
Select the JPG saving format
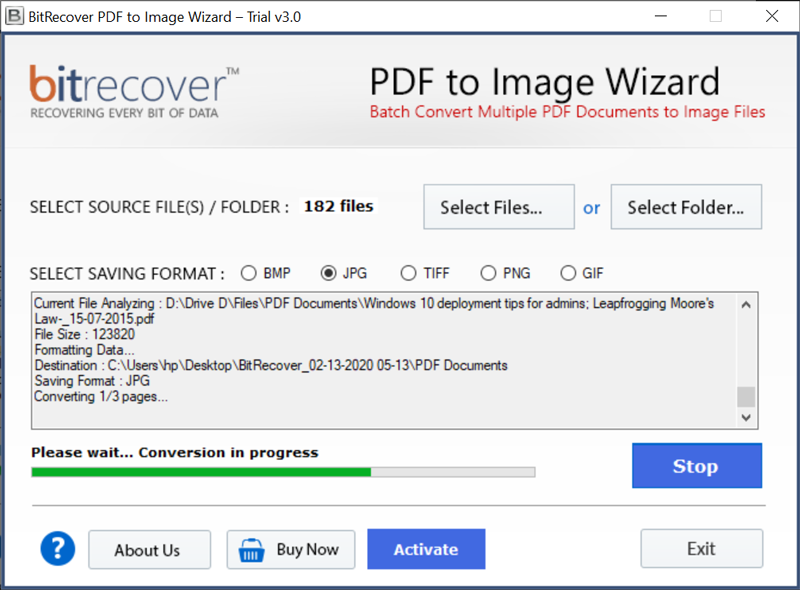[x=344, y=273]
